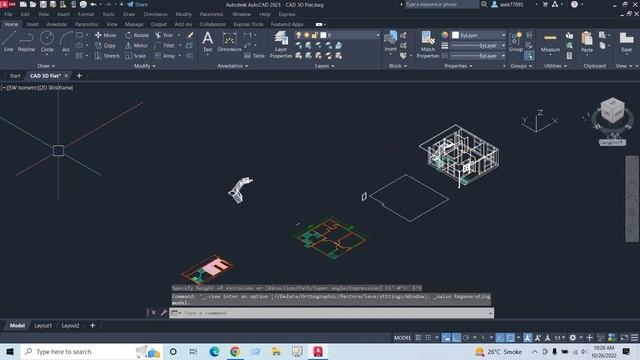Select the Text annotation tool
This screenshot has width=640, height=360.
[x=208, y=42]
